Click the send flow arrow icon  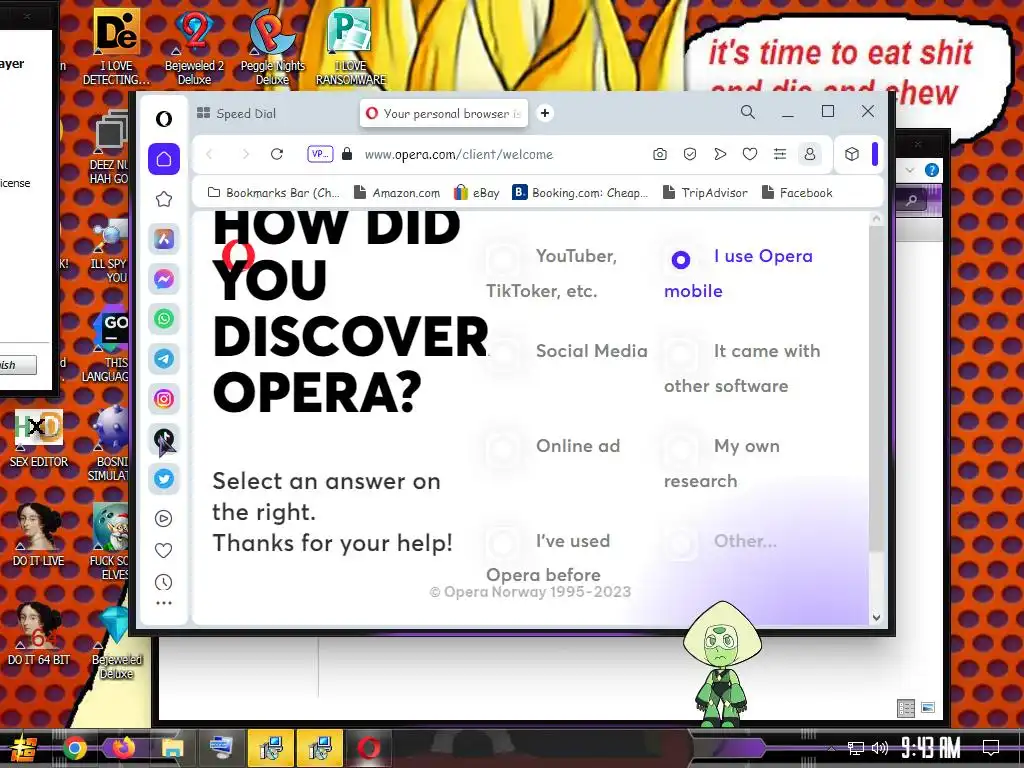(x=720, y=154)
